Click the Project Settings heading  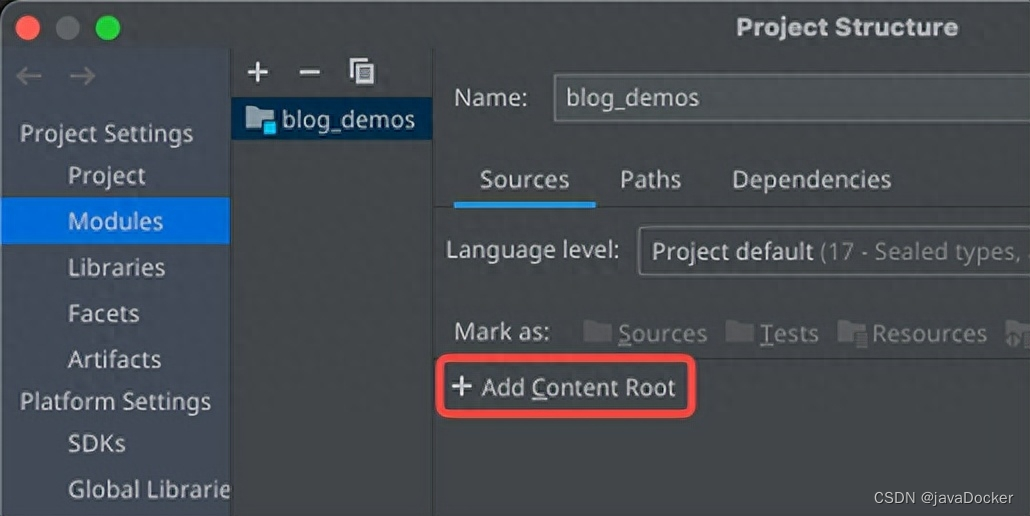[106, 133]
